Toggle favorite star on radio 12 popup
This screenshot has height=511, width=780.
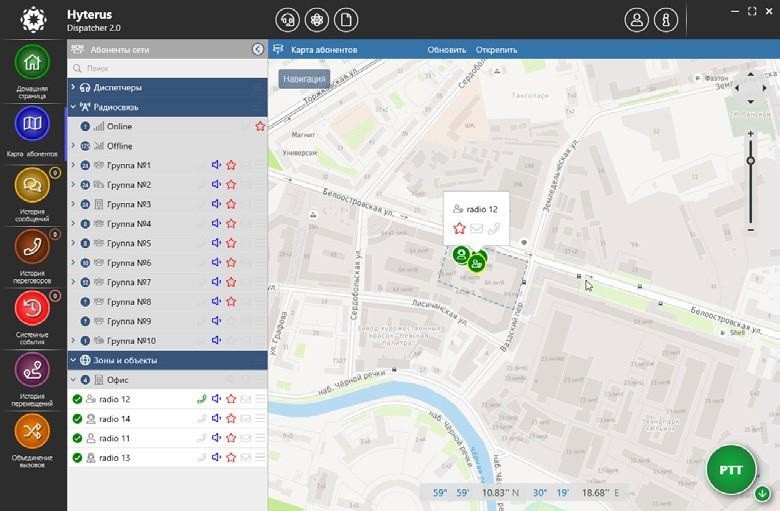[459, 228]
